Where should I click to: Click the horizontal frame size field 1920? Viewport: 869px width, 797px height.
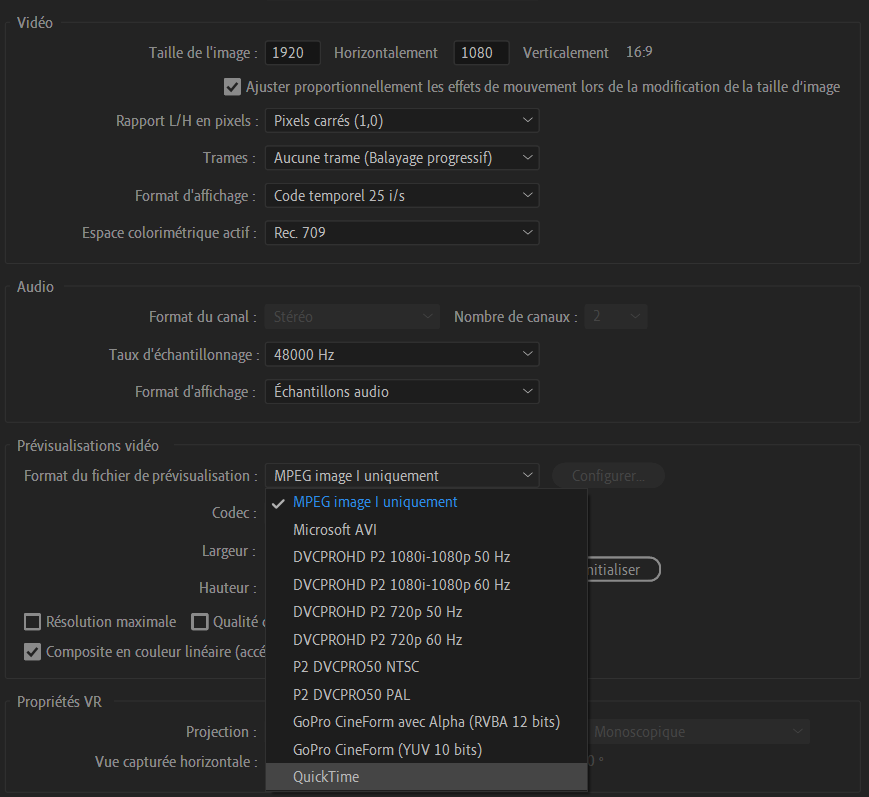[x=292, y=53]
